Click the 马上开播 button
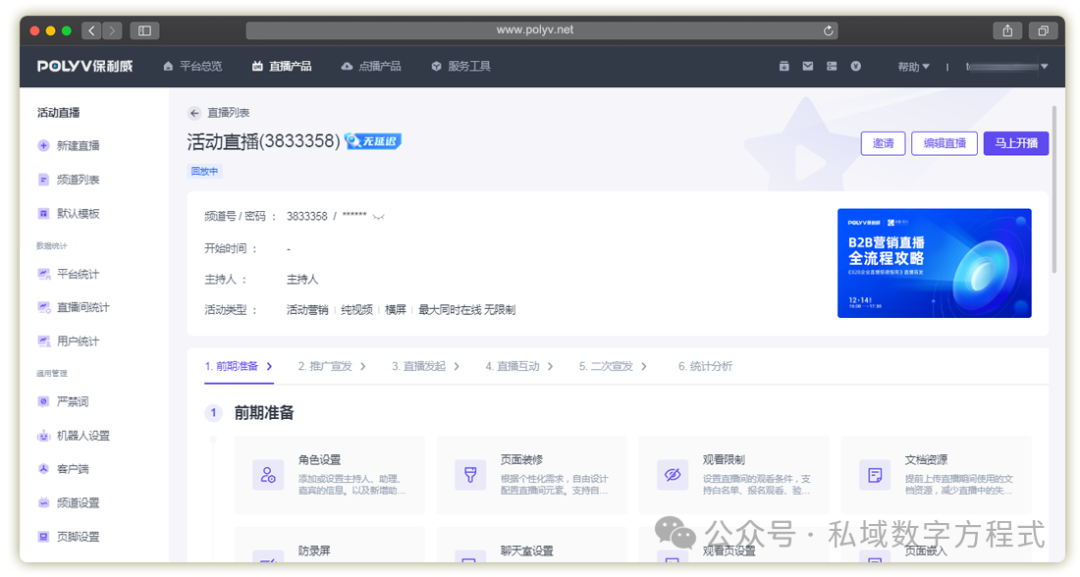Screen dimensions: 1080x577 (1015, 142)
